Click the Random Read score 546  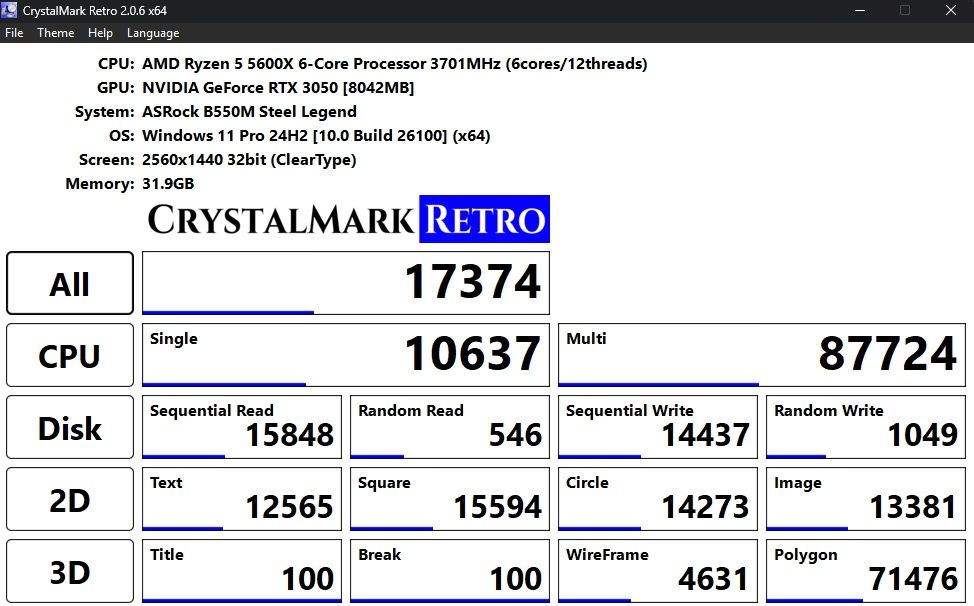pyautogui.click(x=450, y=427)
